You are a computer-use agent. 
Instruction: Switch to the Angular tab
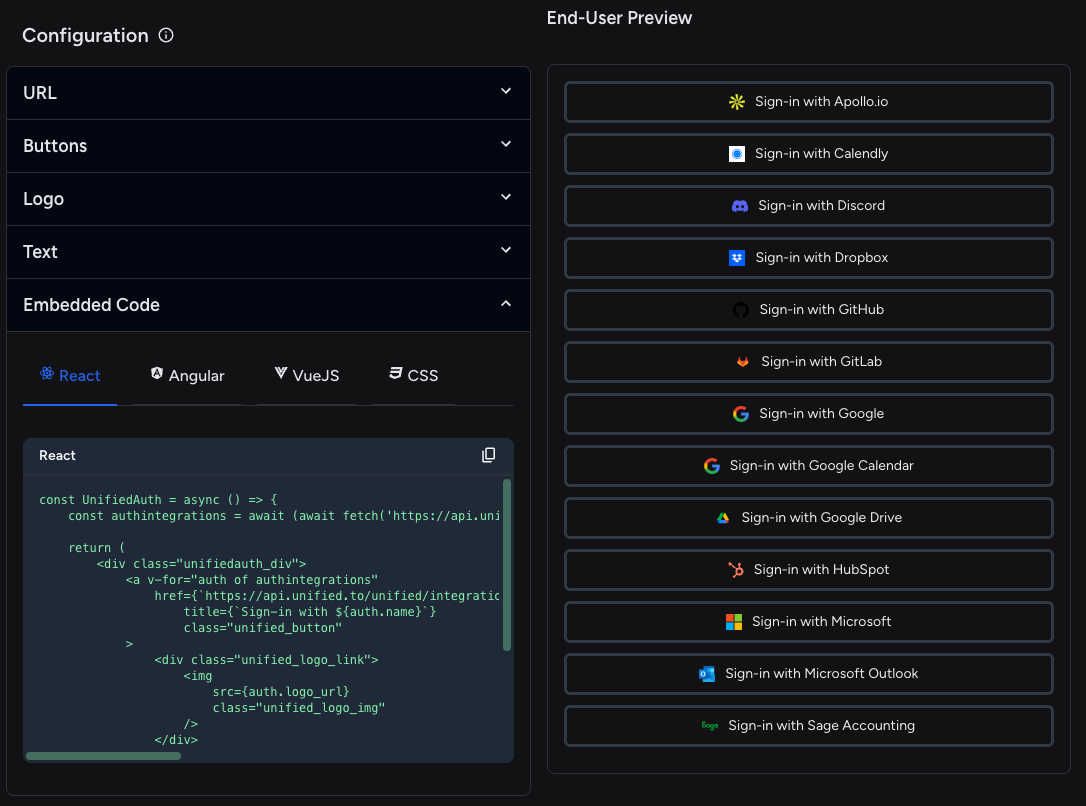(x=187, y=376)
